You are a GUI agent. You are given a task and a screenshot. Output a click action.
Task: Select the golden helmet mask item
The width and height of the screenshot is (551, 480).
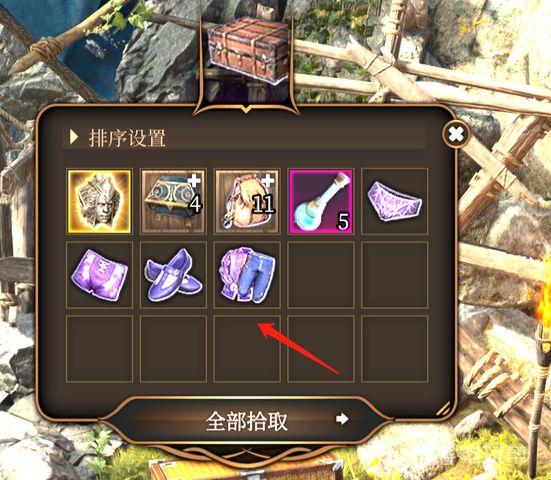(99, 201)
